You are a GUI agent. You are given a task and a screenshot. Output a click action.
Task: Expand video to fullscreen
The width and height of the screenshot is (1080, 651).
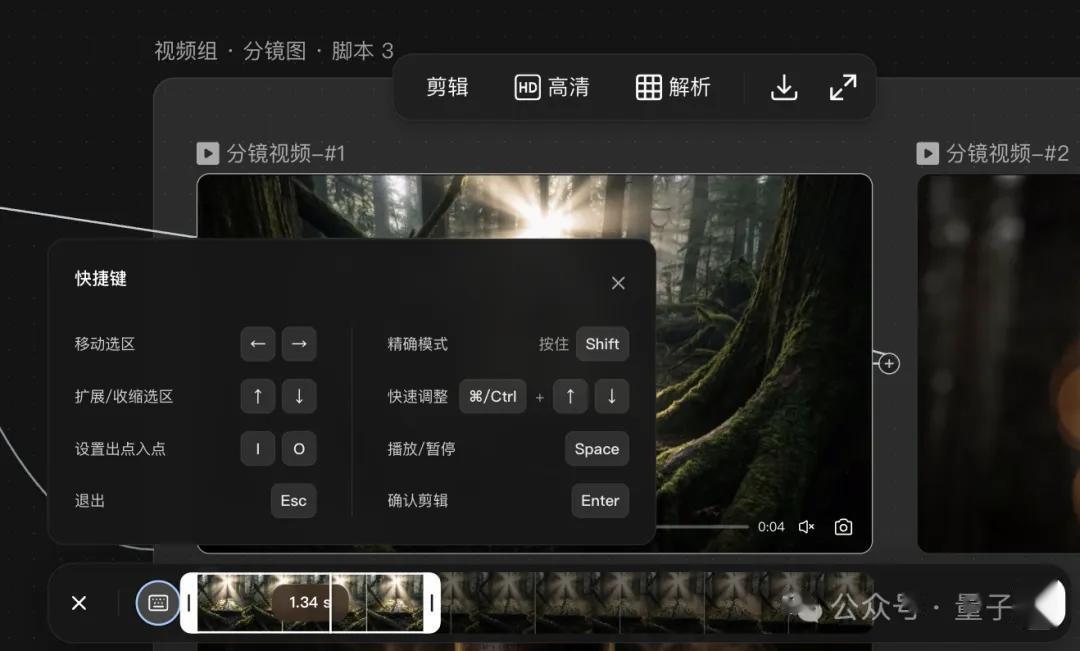pyautogui.click(x=843, y=88)
